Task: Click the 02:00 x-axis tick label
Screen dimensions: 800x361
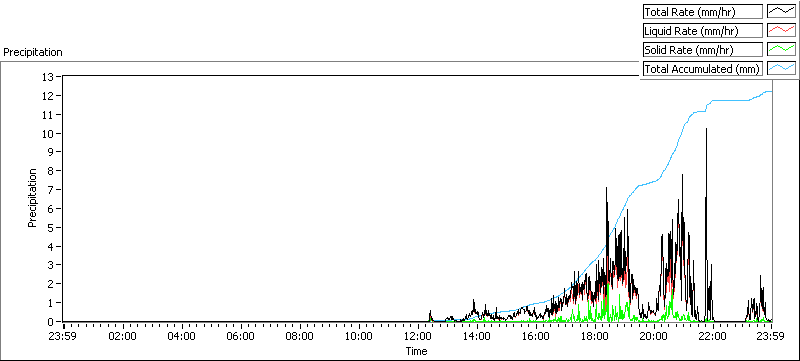Action: [123, 336]
